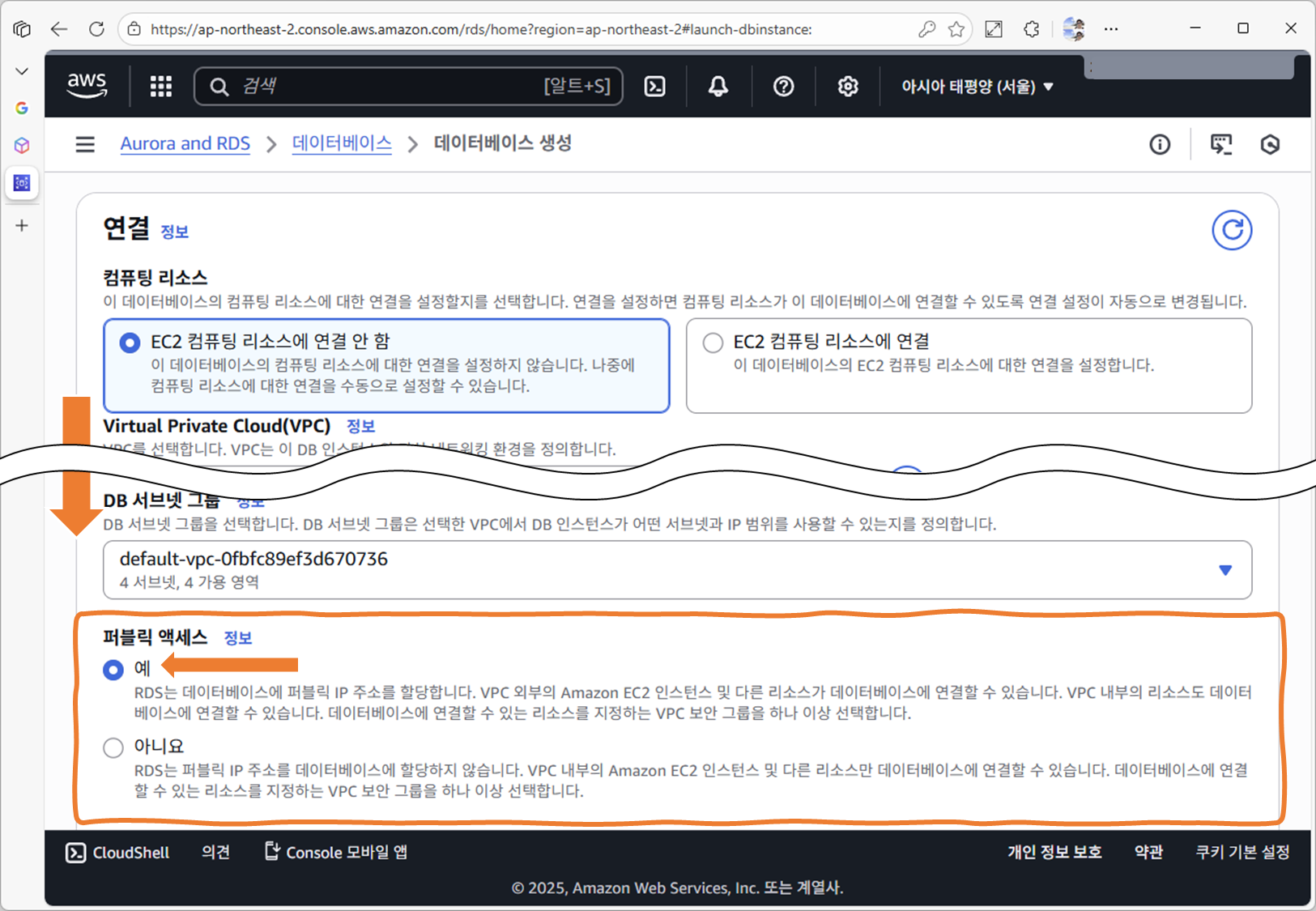Open CloudShell in the footer

point(117,853)
